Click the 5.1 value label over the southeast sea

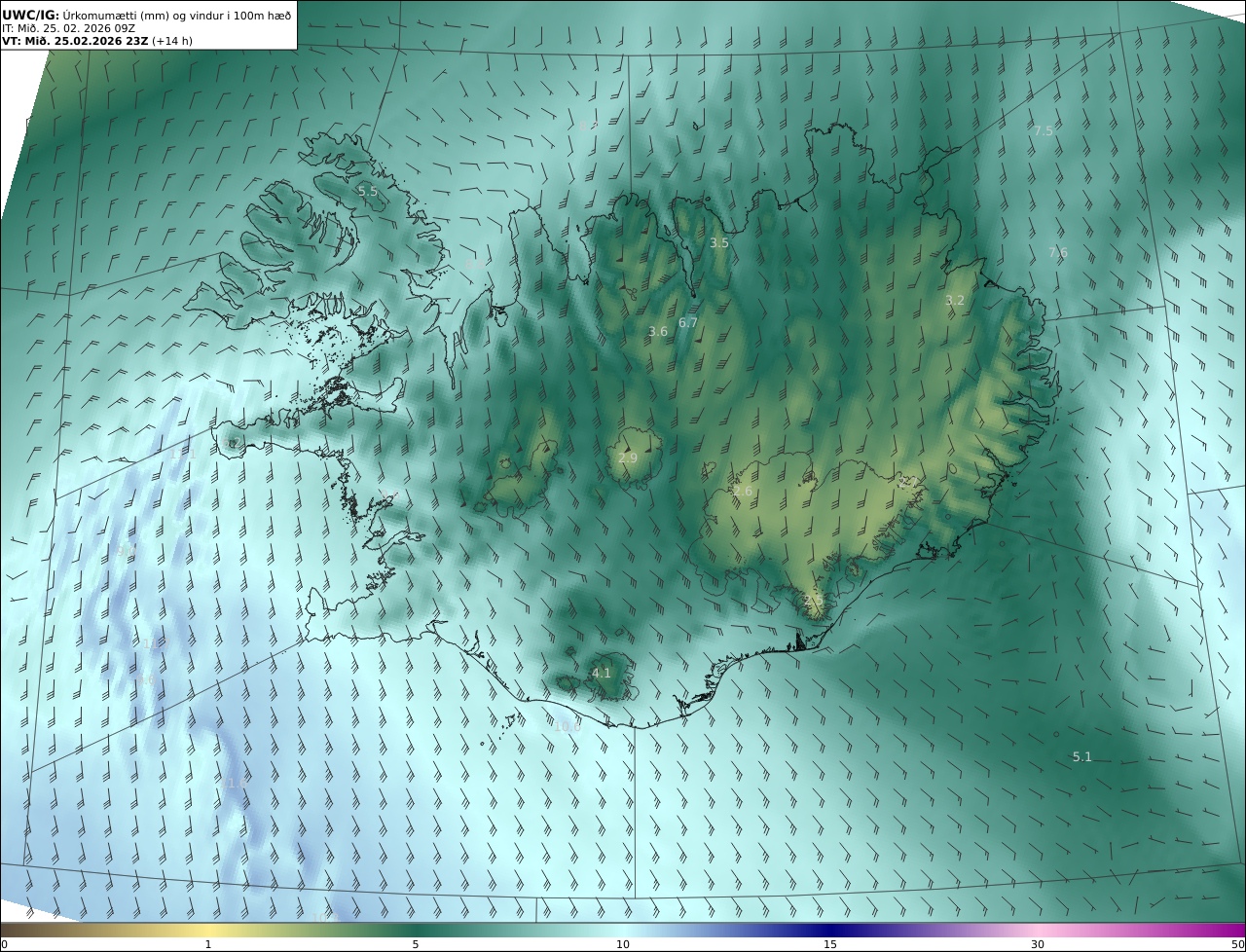tap(1082, 757)
